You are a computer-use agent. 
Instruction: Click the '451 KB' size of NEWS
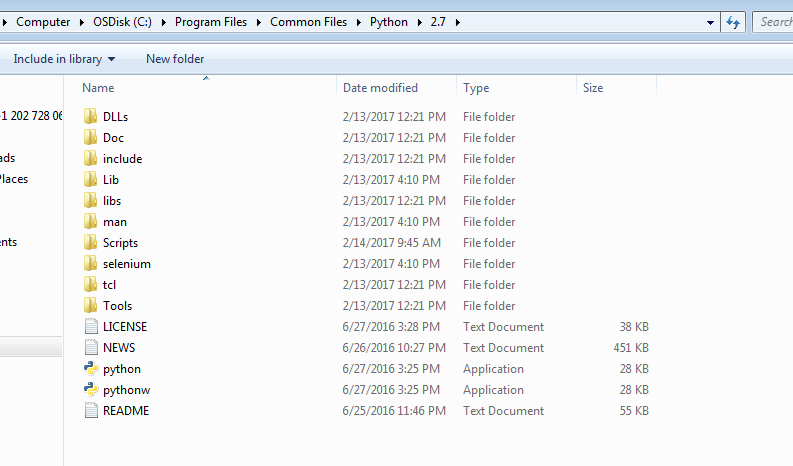point(631,348)
